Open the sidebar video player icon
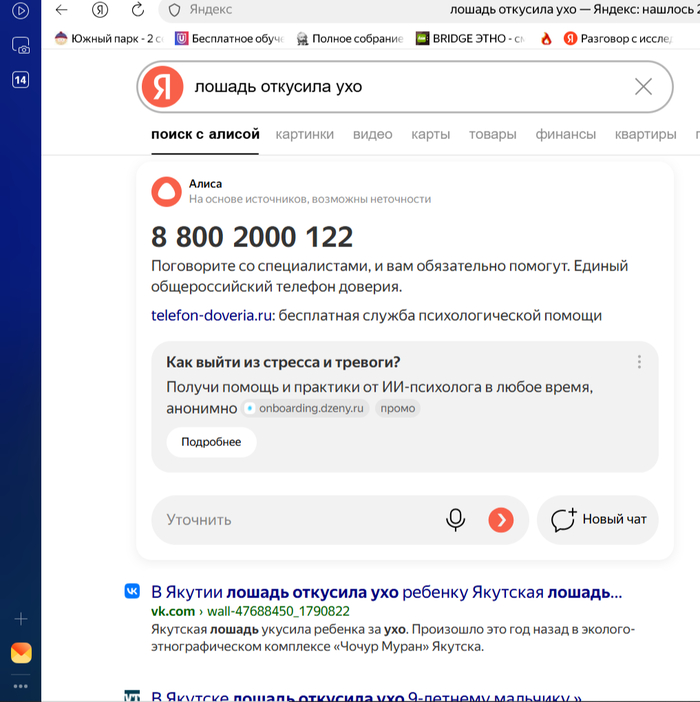Image resolution: width=700 pixels, height=702 pixels. pyautogui.click(x=20, y=11)
